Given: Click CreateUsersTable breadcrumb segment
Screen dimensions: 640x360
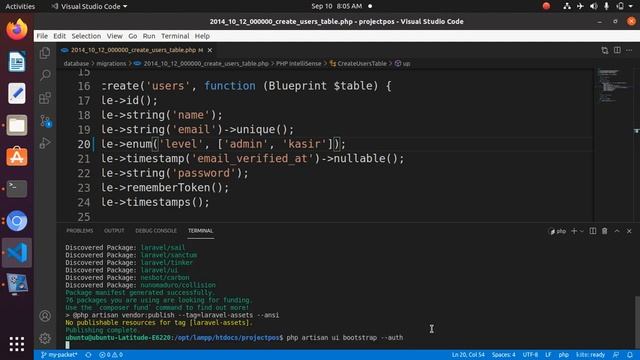Looking at the screenshot, I should 358,64.
